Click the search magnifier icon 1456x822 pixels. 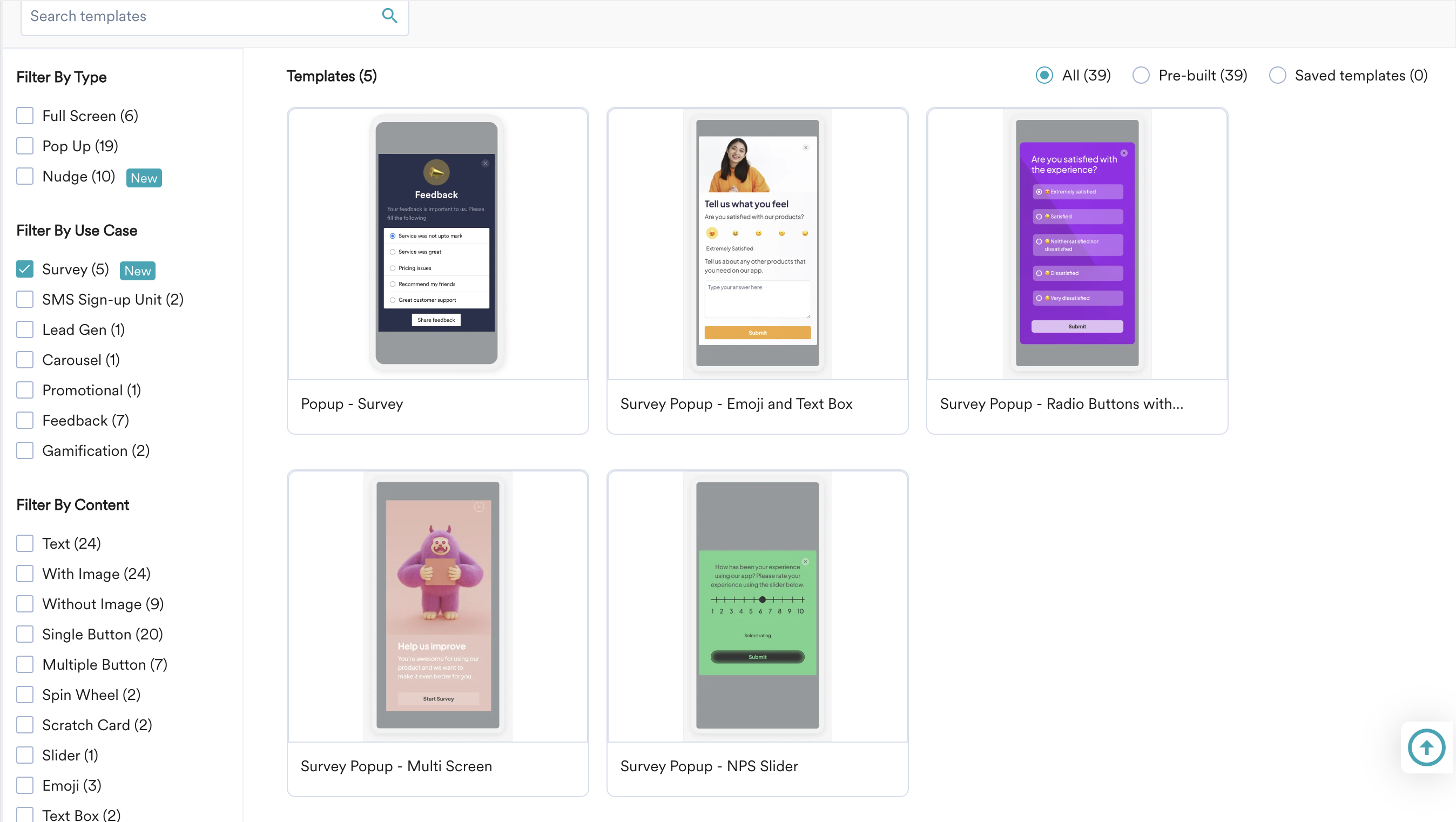point(389,16)
